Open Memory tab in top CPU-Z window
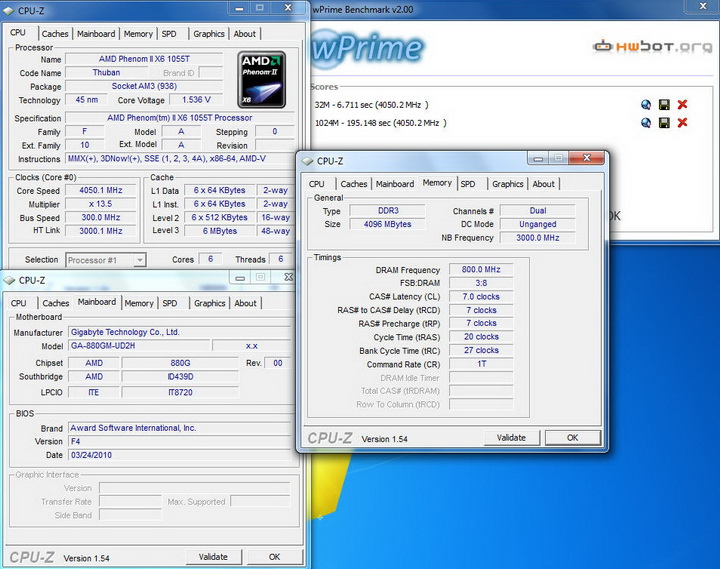This screenshot has width=720, height=569. click(138, 34)
